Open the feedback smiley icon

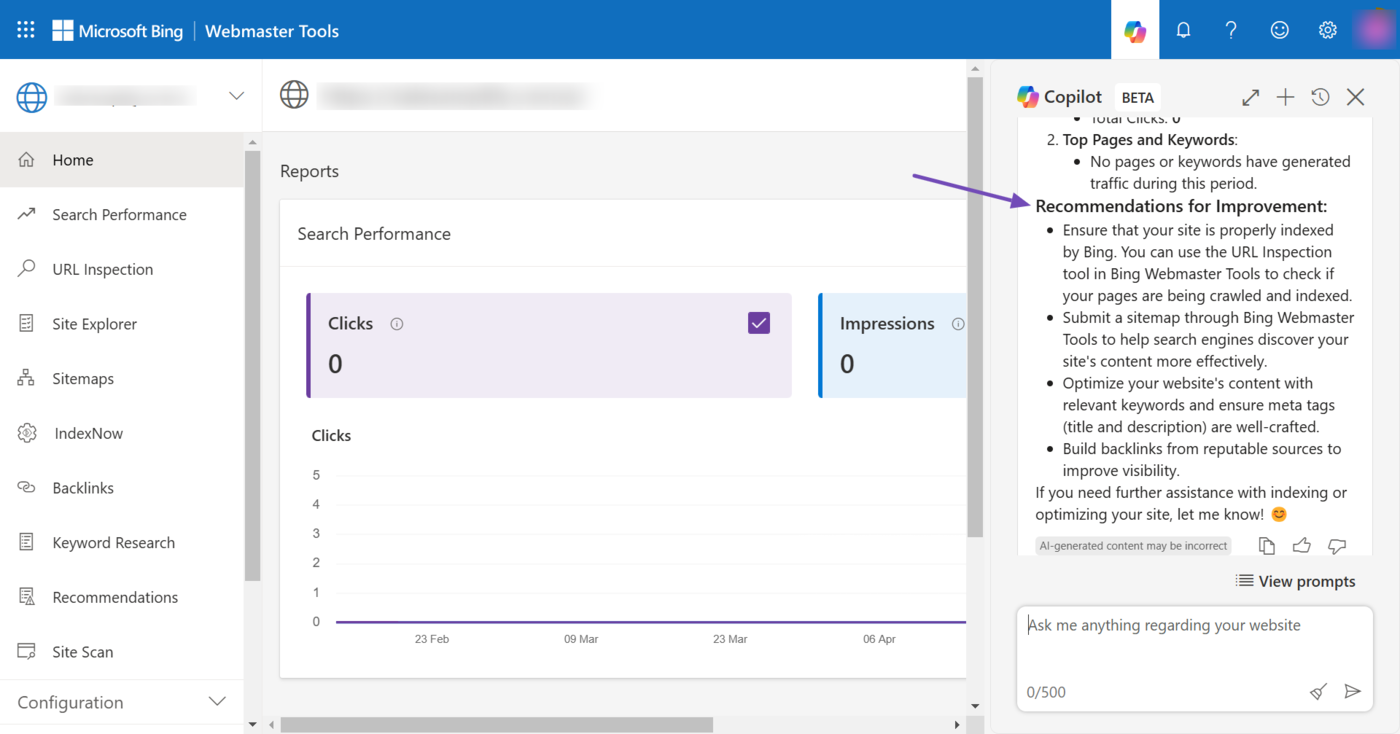point(1279,30)
